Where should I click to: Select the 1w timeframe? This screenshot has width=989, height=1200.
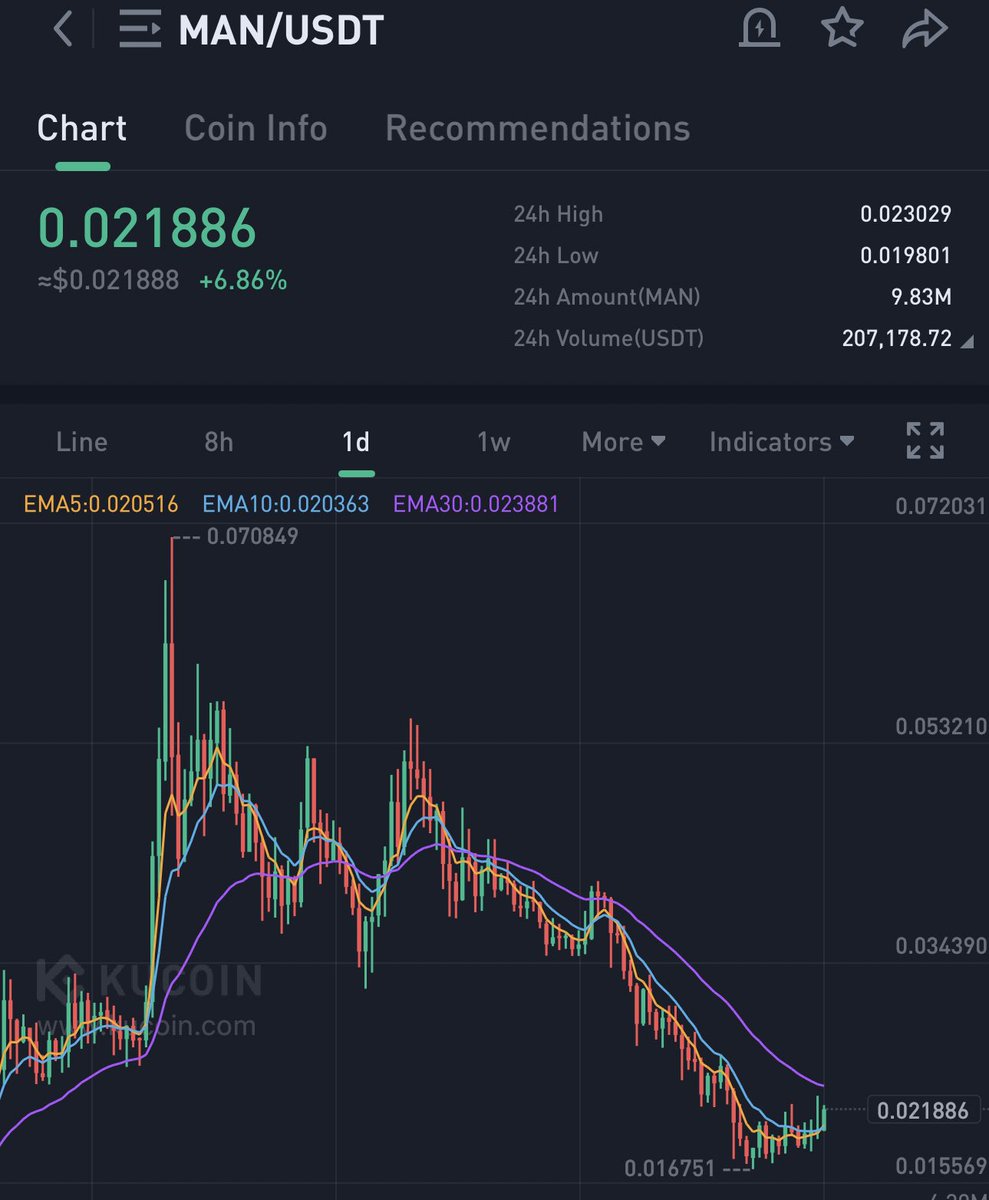(493, 441)
